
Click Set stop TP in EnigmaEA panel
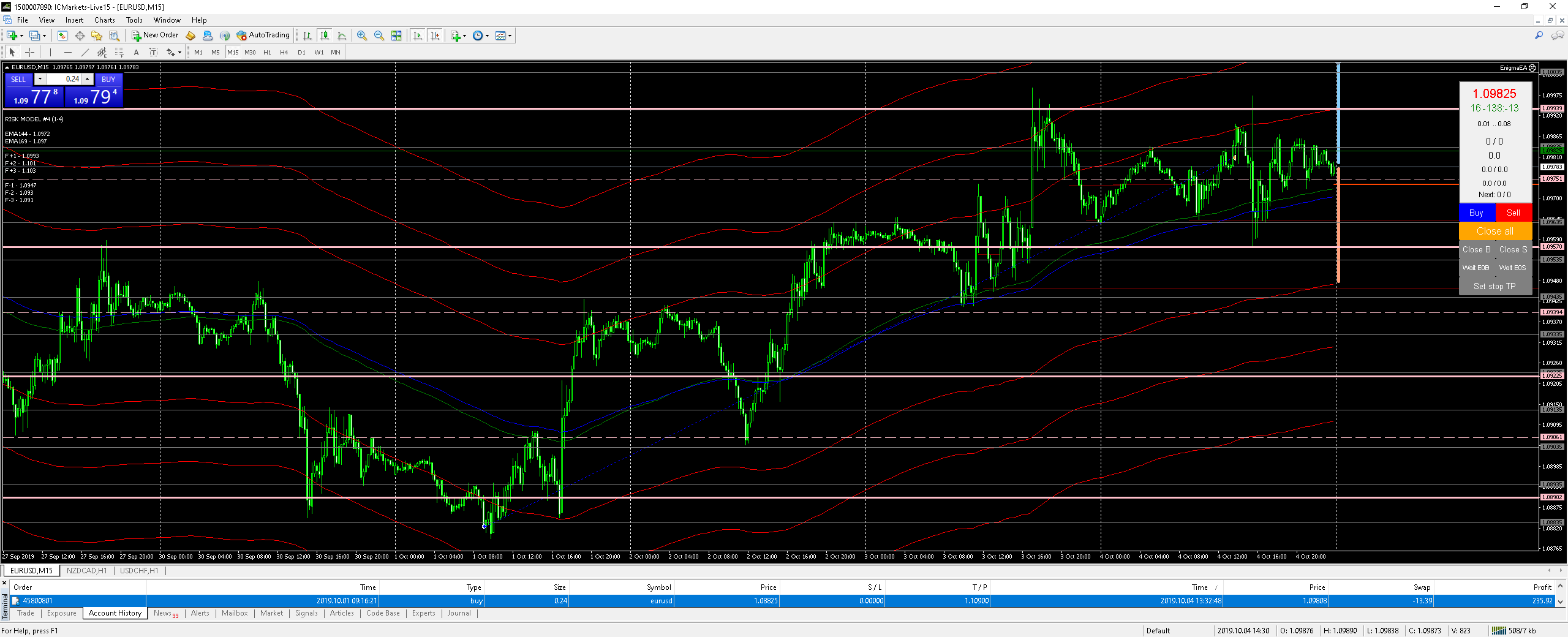pyautogui.click(x=1495, y=286)
